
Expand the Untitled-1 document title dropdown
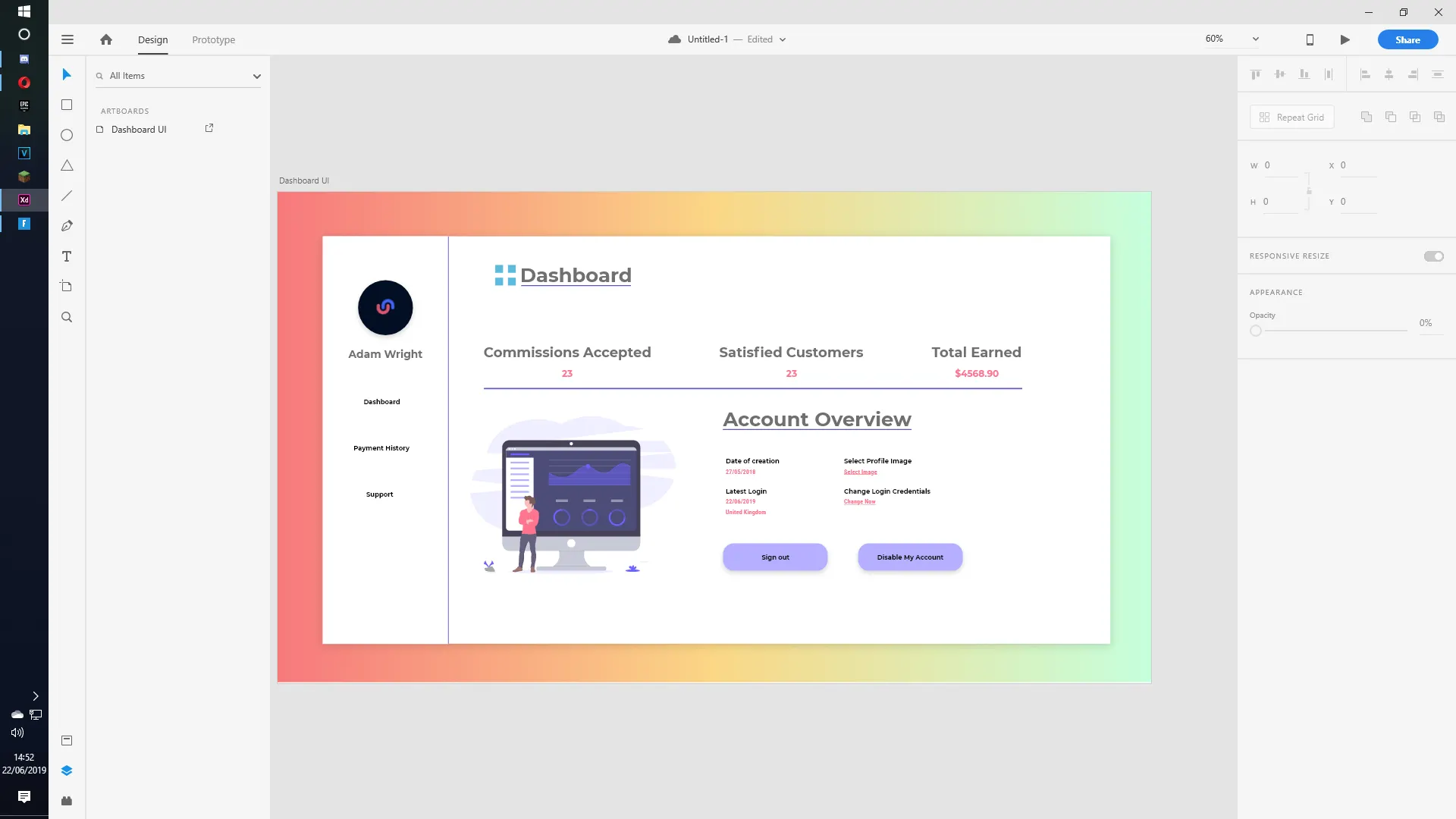[x=783, y=39]
